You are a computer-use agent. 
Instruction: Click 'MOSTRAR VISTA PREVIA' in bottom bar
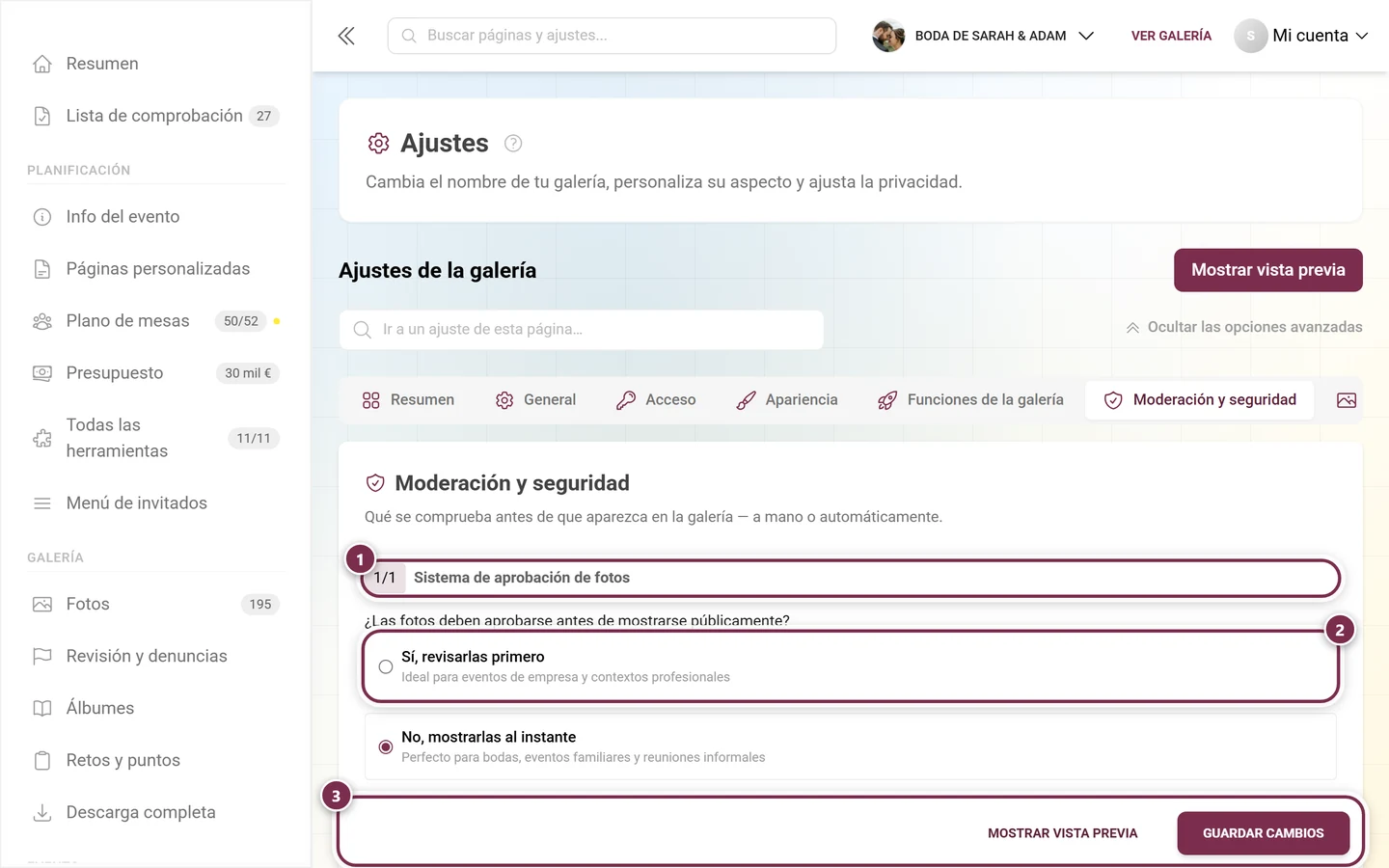coord(1063,833)
